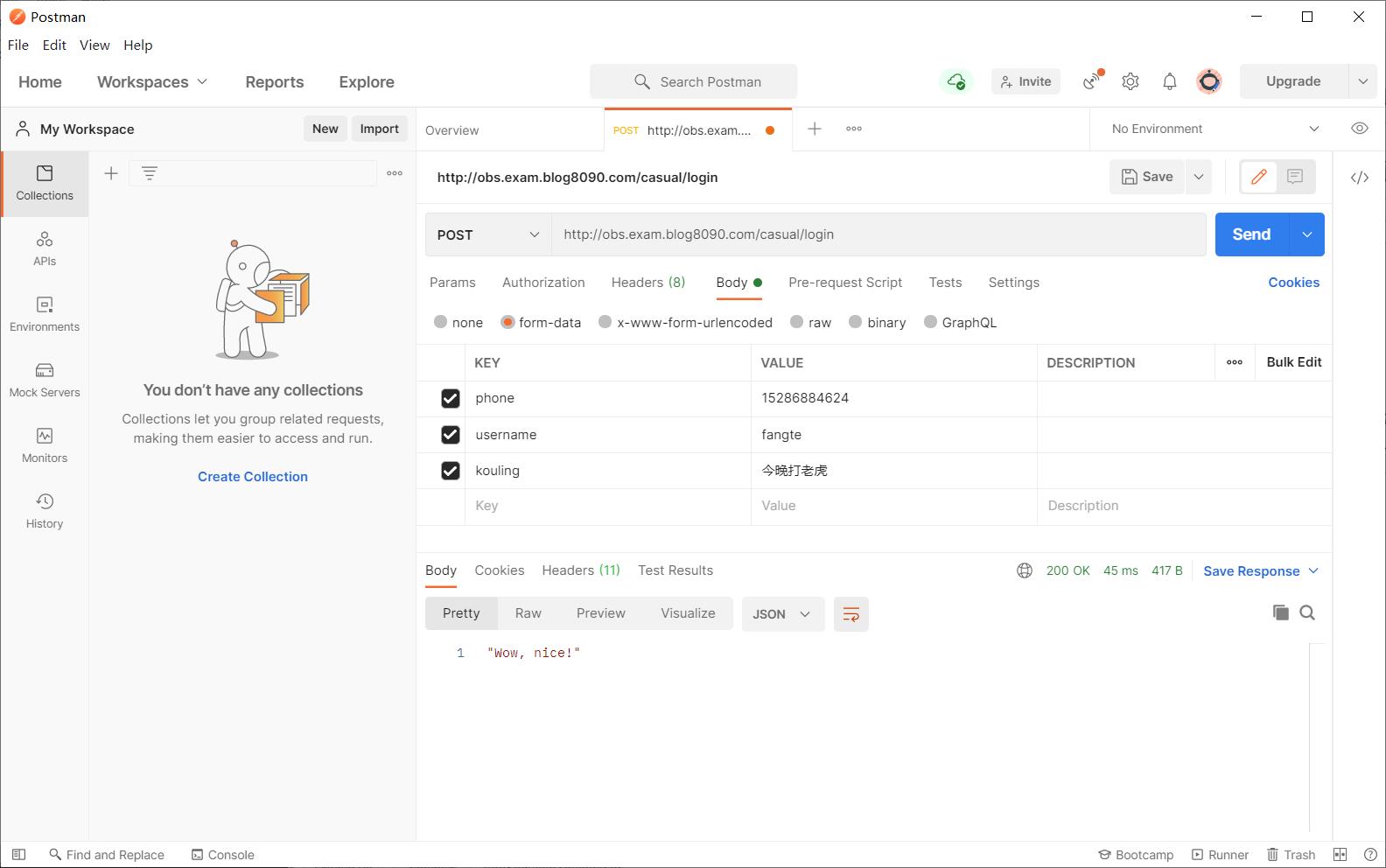
Task: Expand the Send button dropdown arrow
Action: click(x=1307, y=234)
